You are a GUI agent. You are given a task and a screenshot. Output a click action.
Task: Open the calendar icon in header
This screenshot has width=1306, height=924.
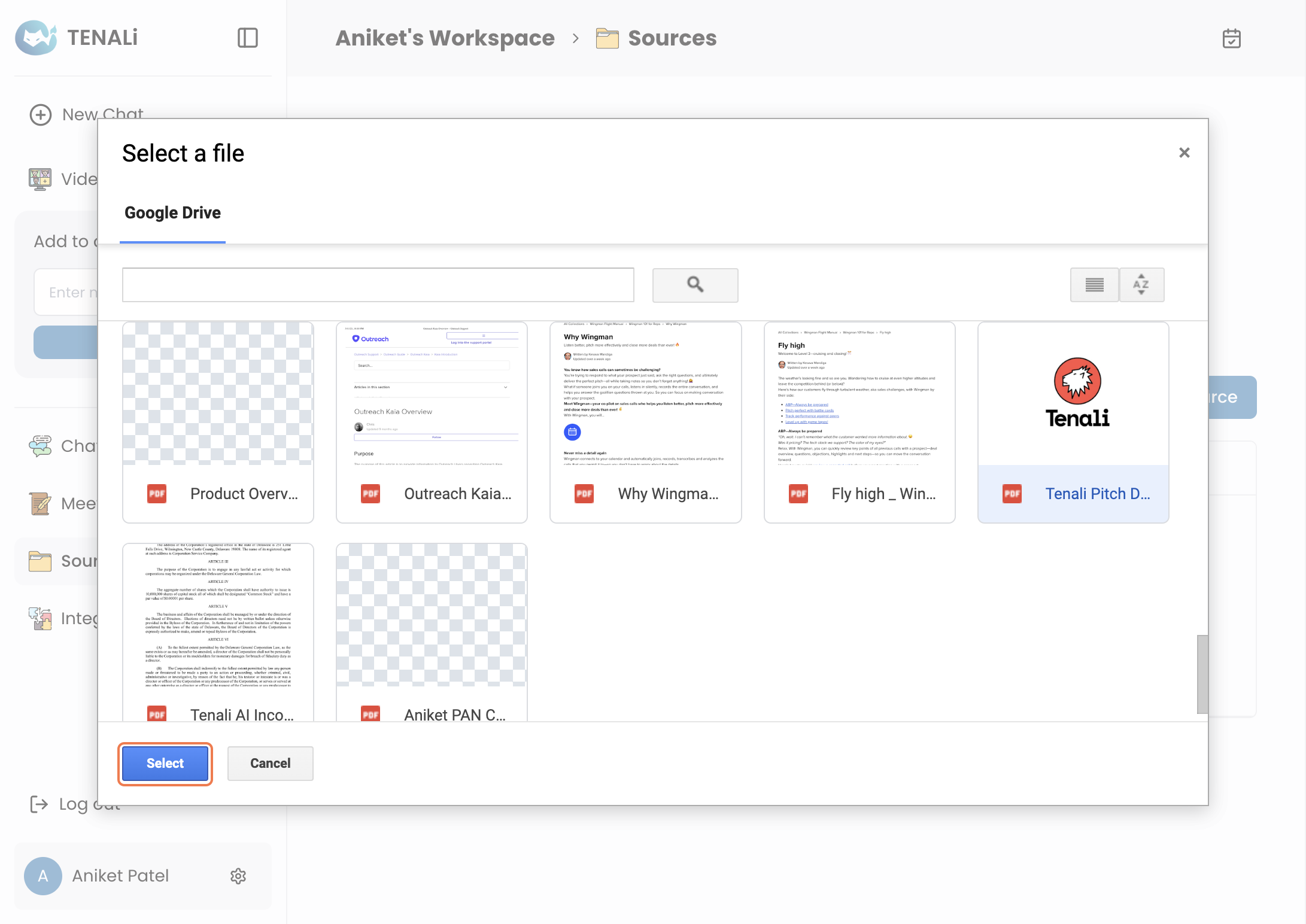coord(1231,38)
